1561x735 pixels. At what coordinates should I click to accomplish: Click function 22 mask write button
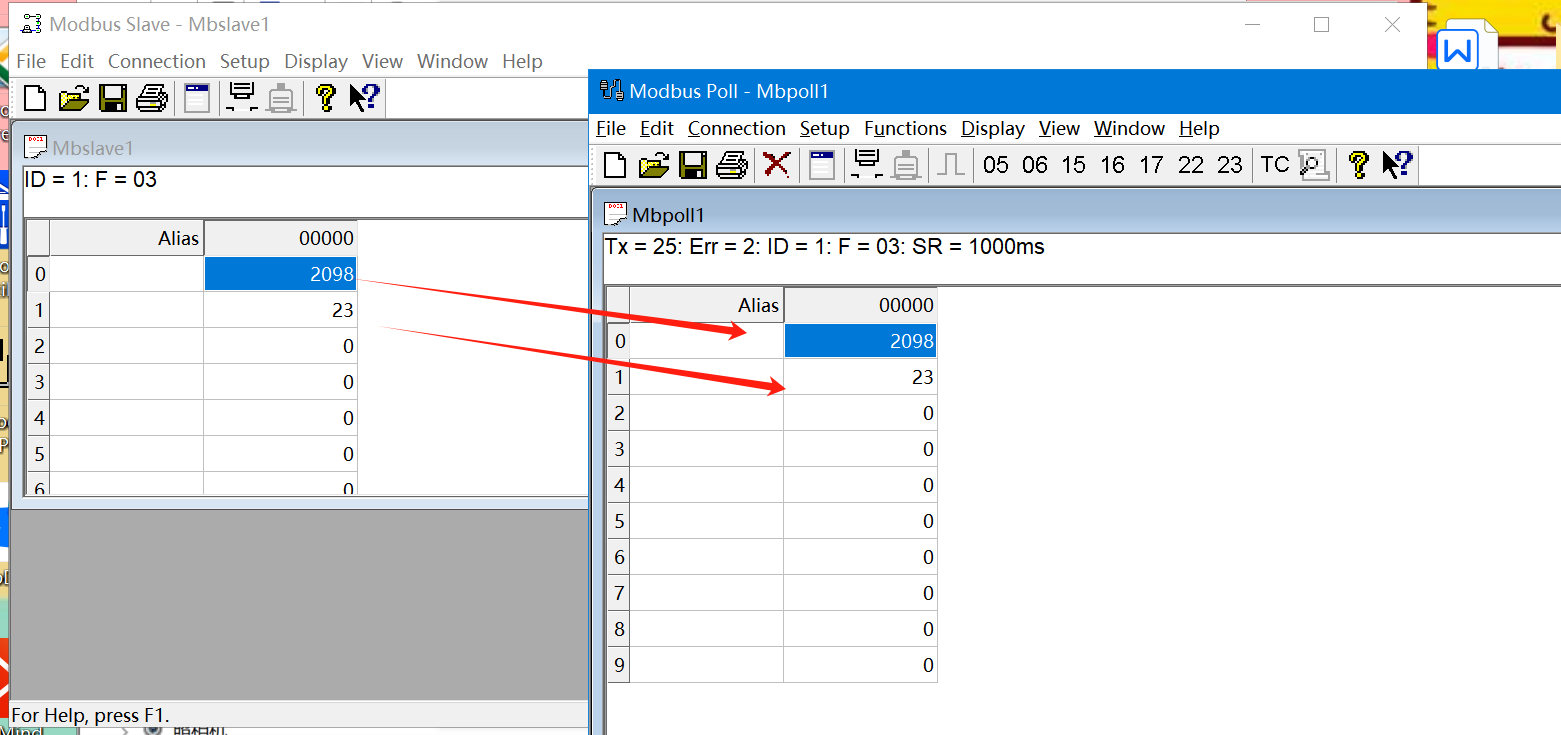[1191, 165]
